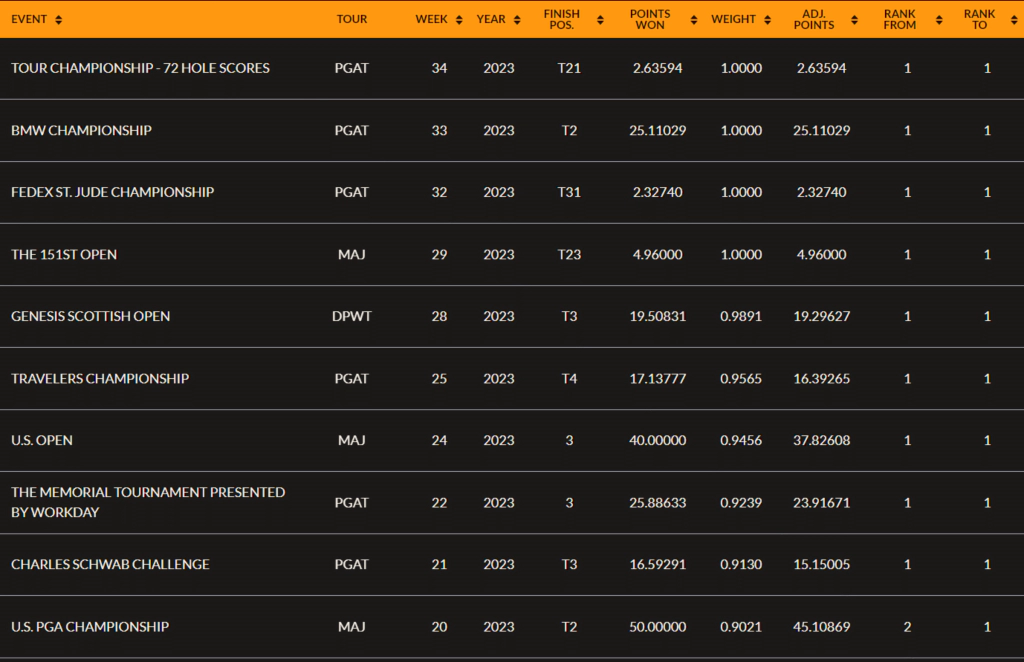Sort by Points Won using sort arrows

(x=694, y=20)
